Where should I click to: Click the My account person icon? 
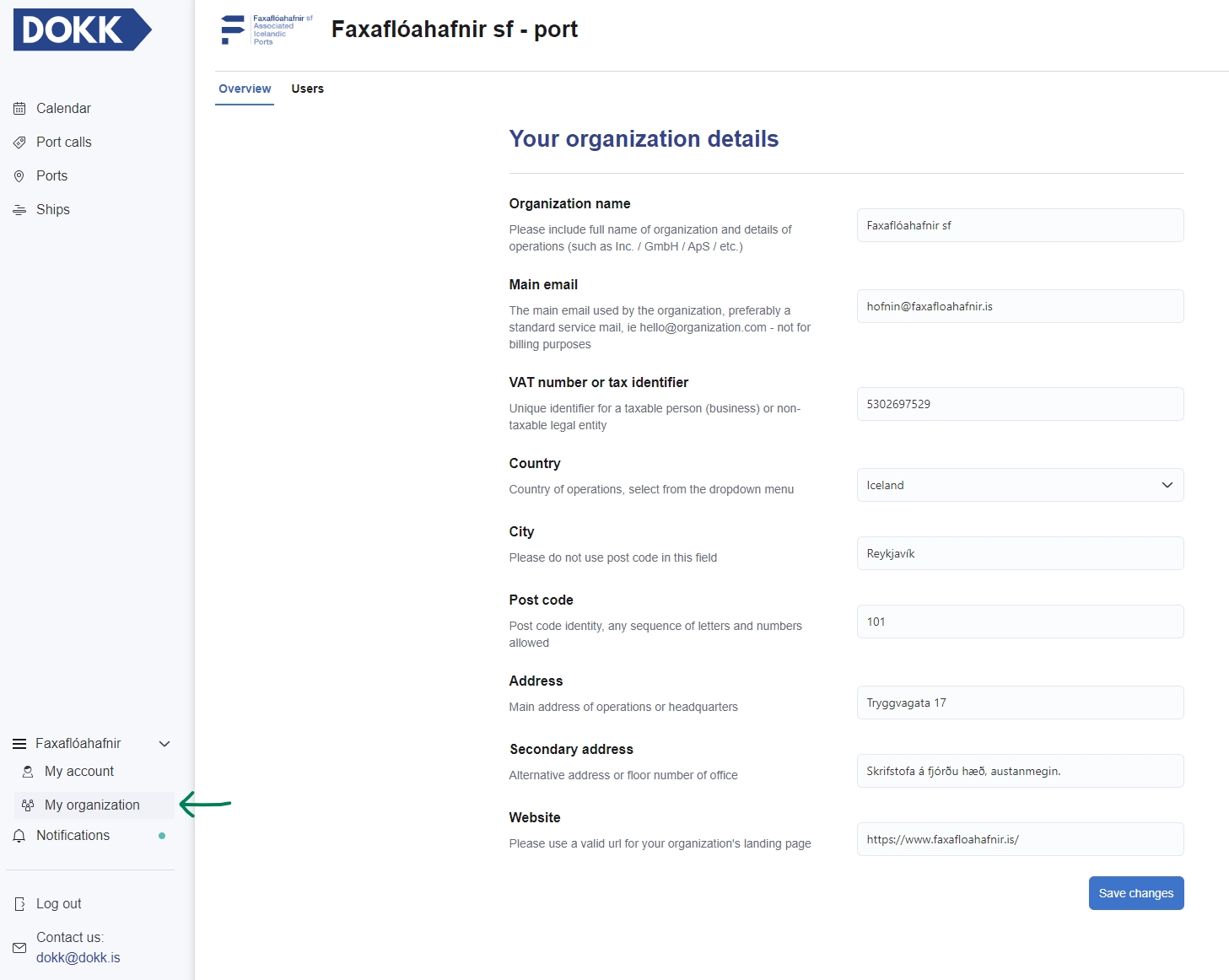tap(28, 772)
